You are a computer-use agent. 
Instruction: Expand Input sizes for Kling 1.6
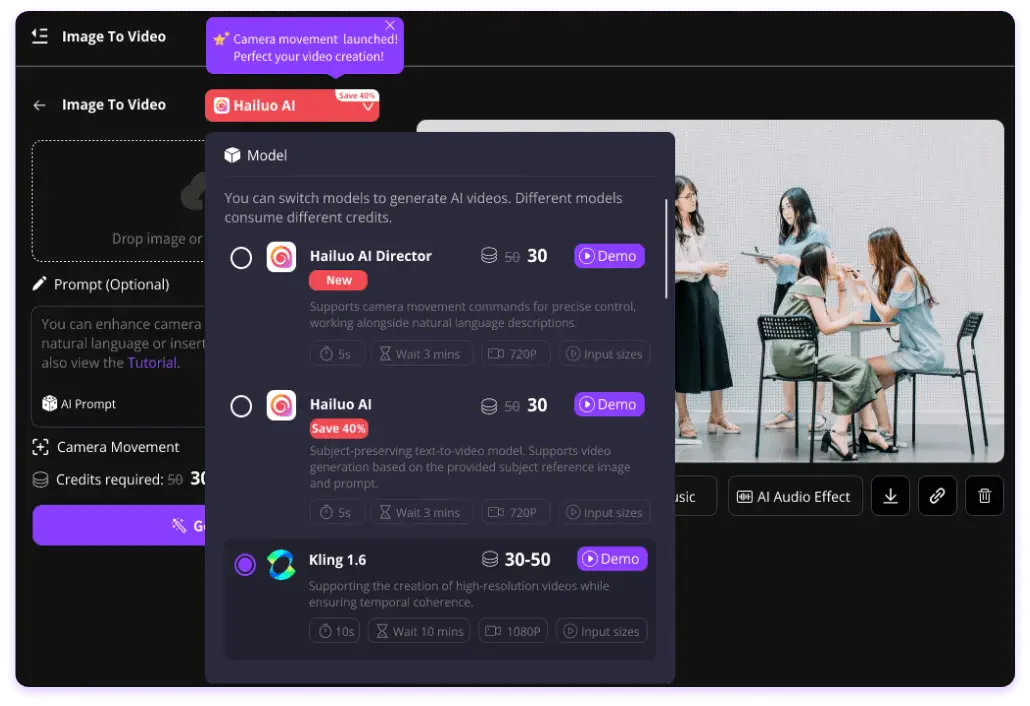601,631
